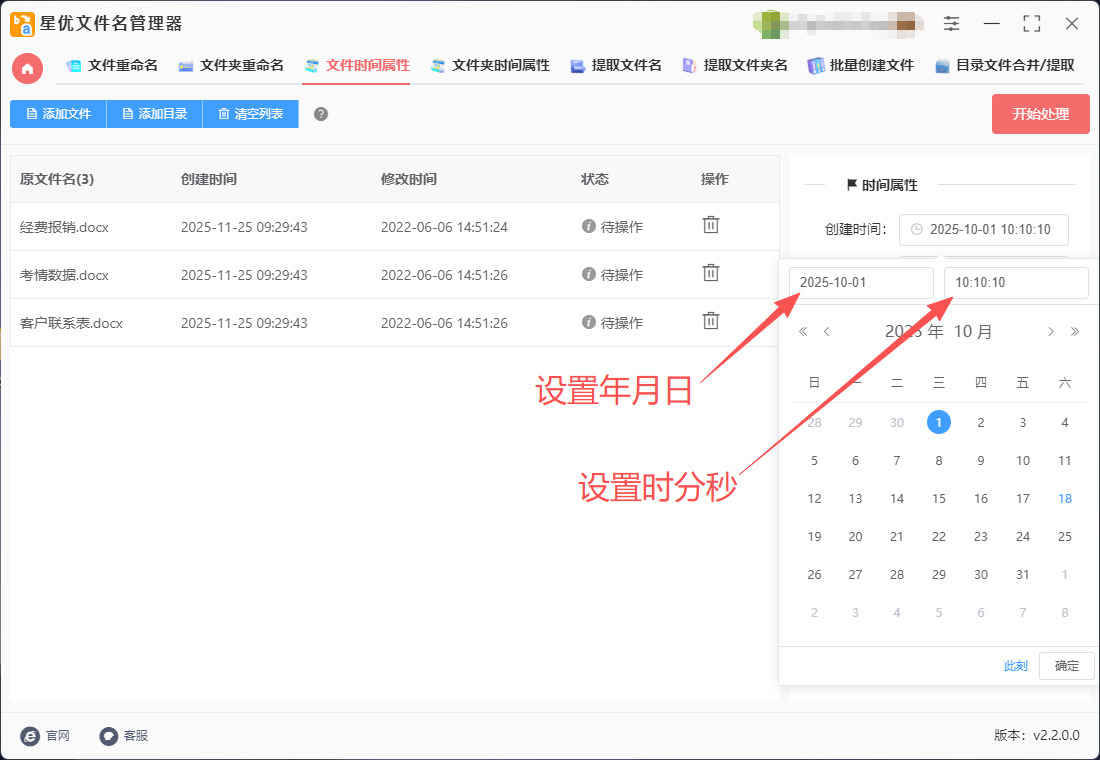1100x760 pixels.
Task: Click the home icon on the toolbar
Action: [26, 68]
